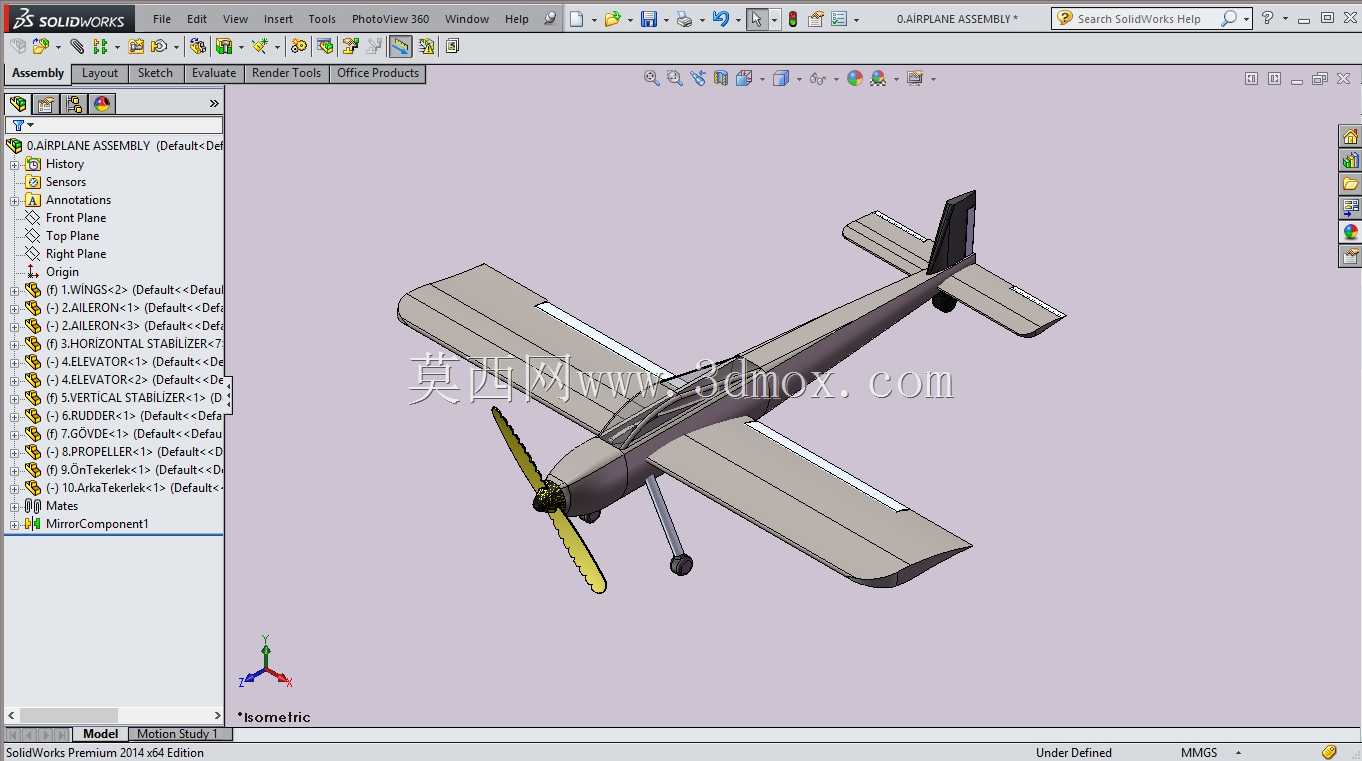Switch to the Render Tools tab
The height and width of the screenshot is (761, 1362).
tap(287, 73)
